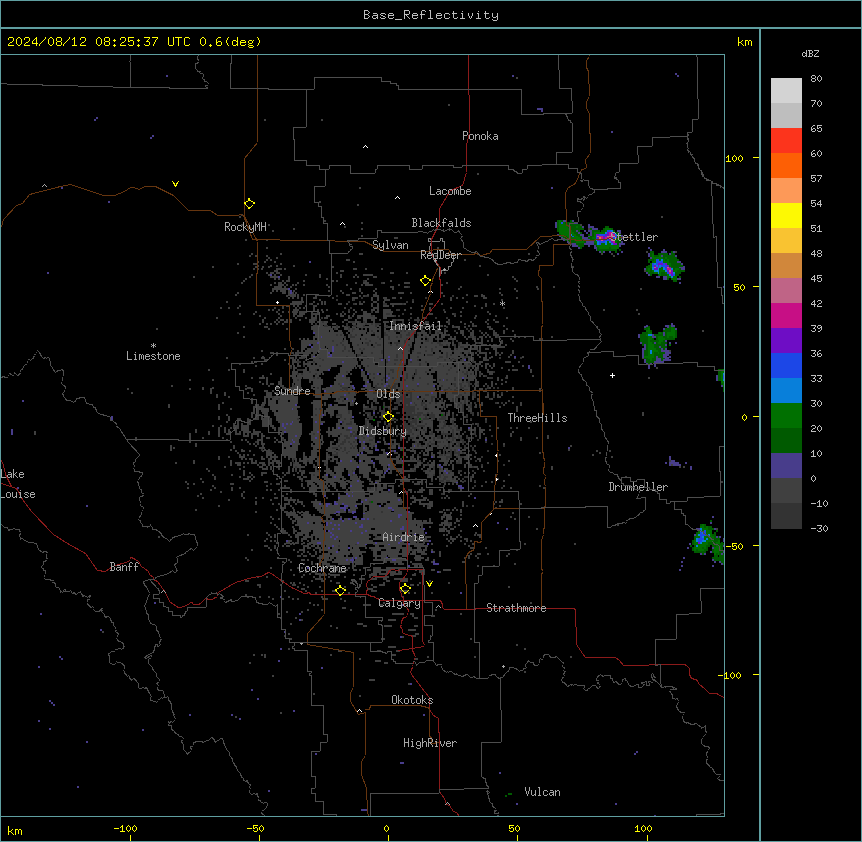This screenshot has width=862, height=842.
Task: Select the yellow V marker northwest of RockyMH
Action: pyautogui.click(x=175, y=184)
